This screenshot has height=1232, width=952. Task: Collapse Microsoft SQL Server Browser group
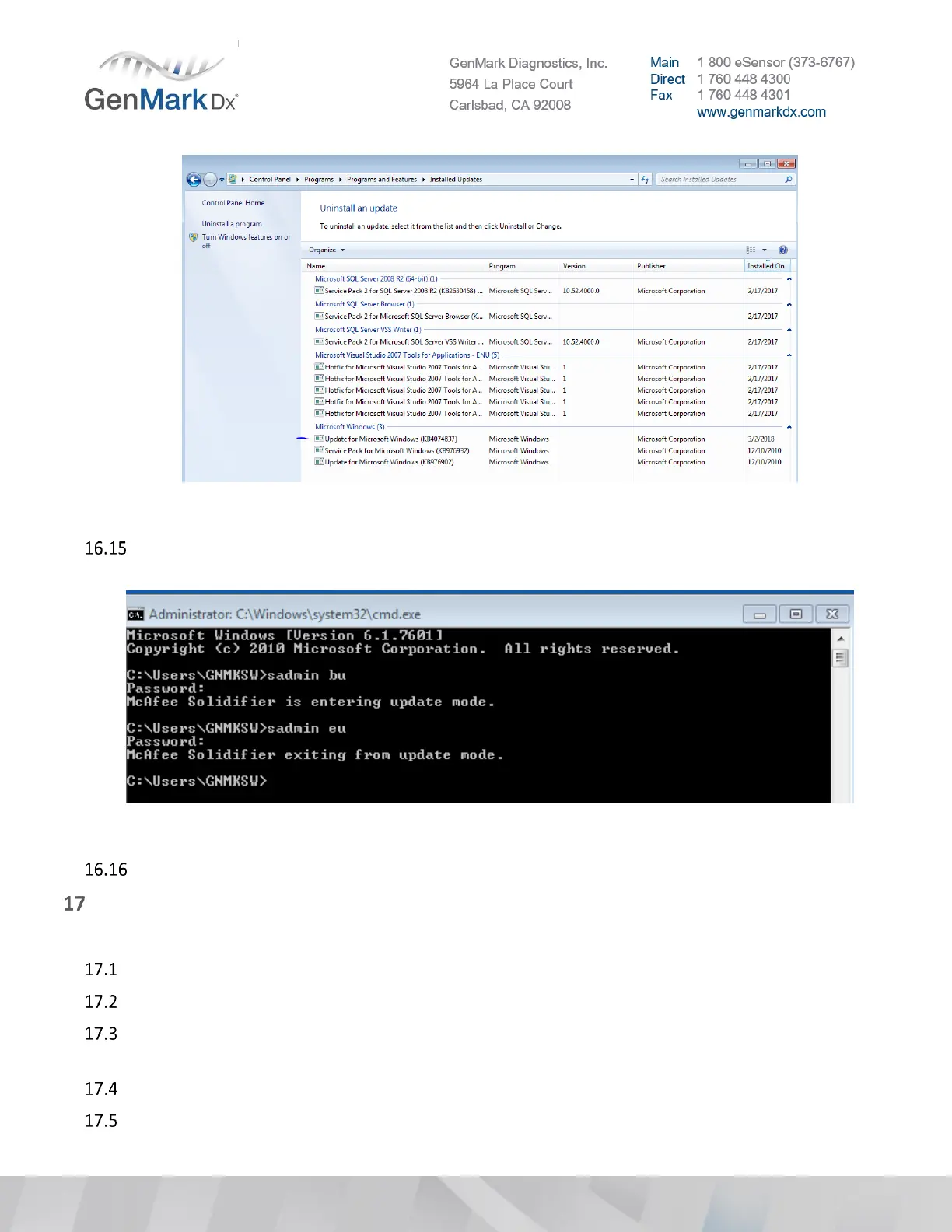(x=789, y=304)
